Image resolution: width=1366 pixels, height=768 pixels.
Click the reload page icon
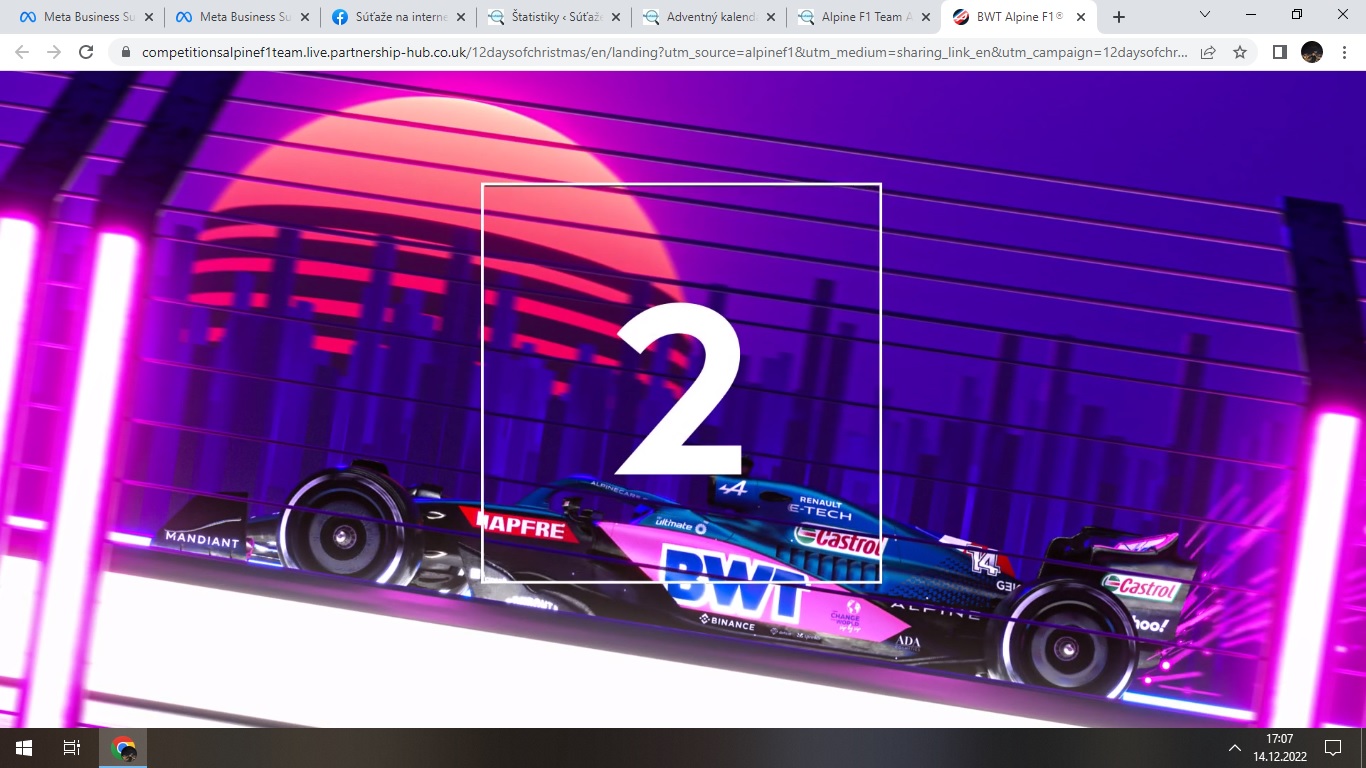pos(86,53)
